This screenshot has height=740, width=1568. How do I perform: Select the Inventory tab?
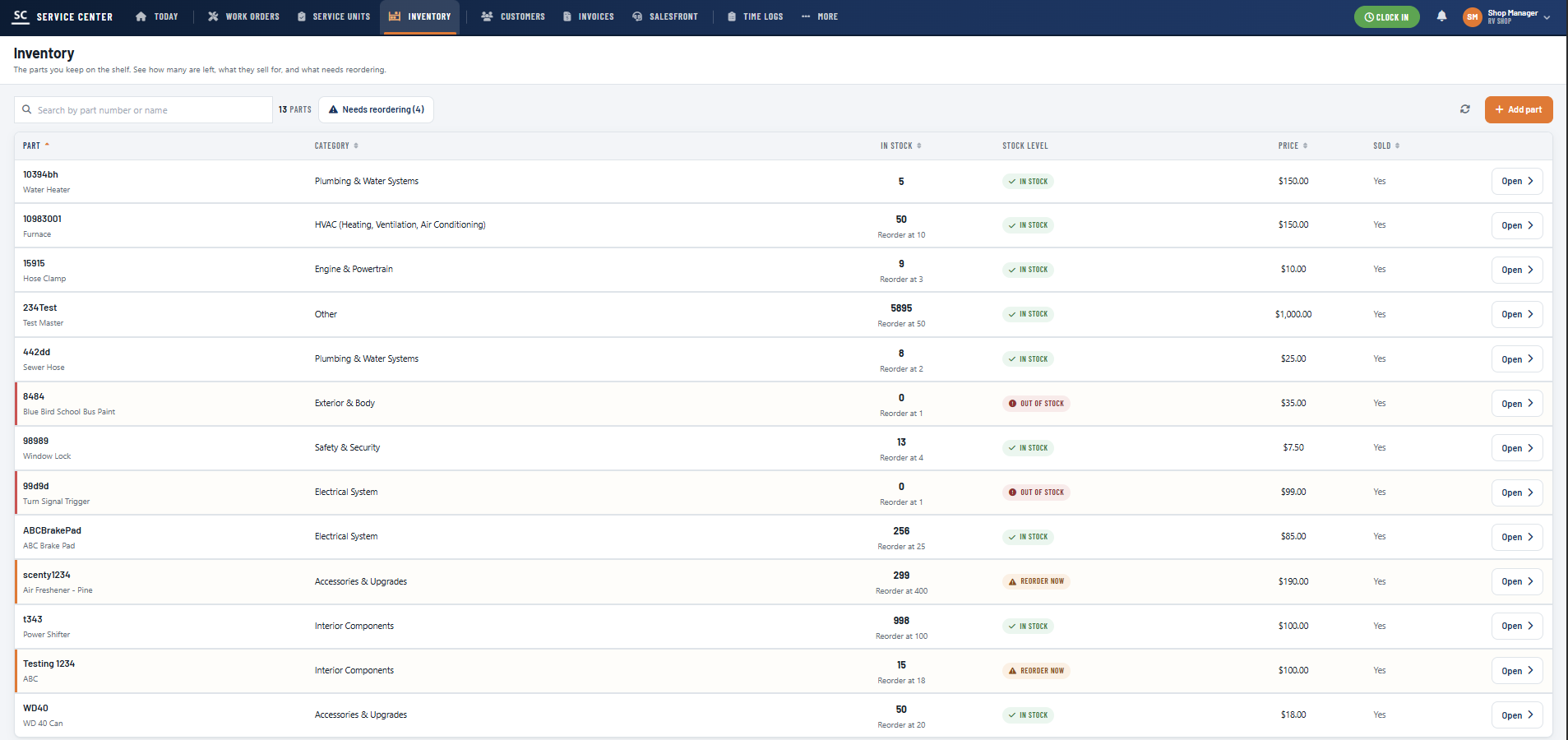click(x=419, y=16)
